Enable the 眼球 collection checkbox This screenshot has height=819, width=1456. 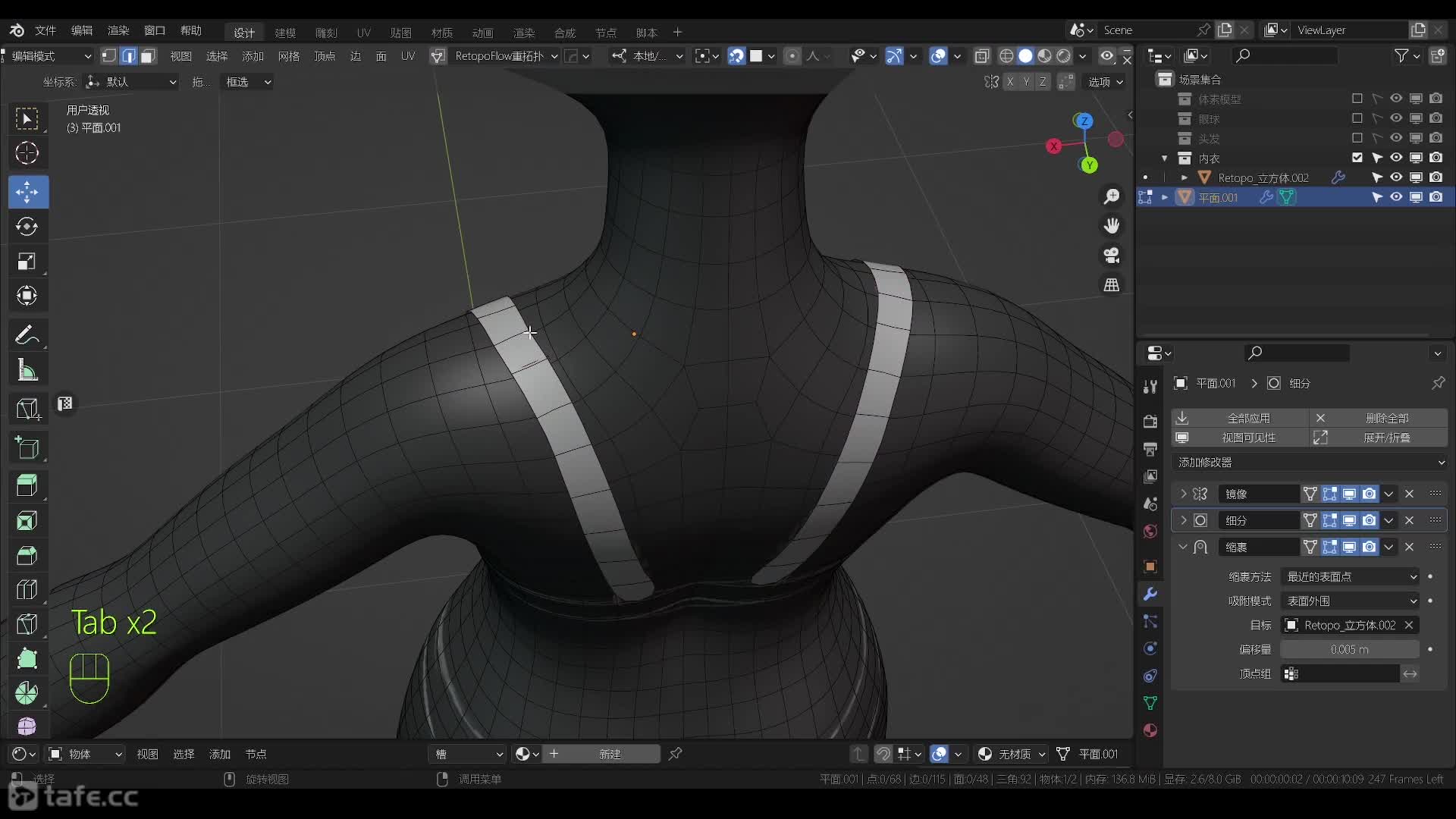coord(1357,118)
